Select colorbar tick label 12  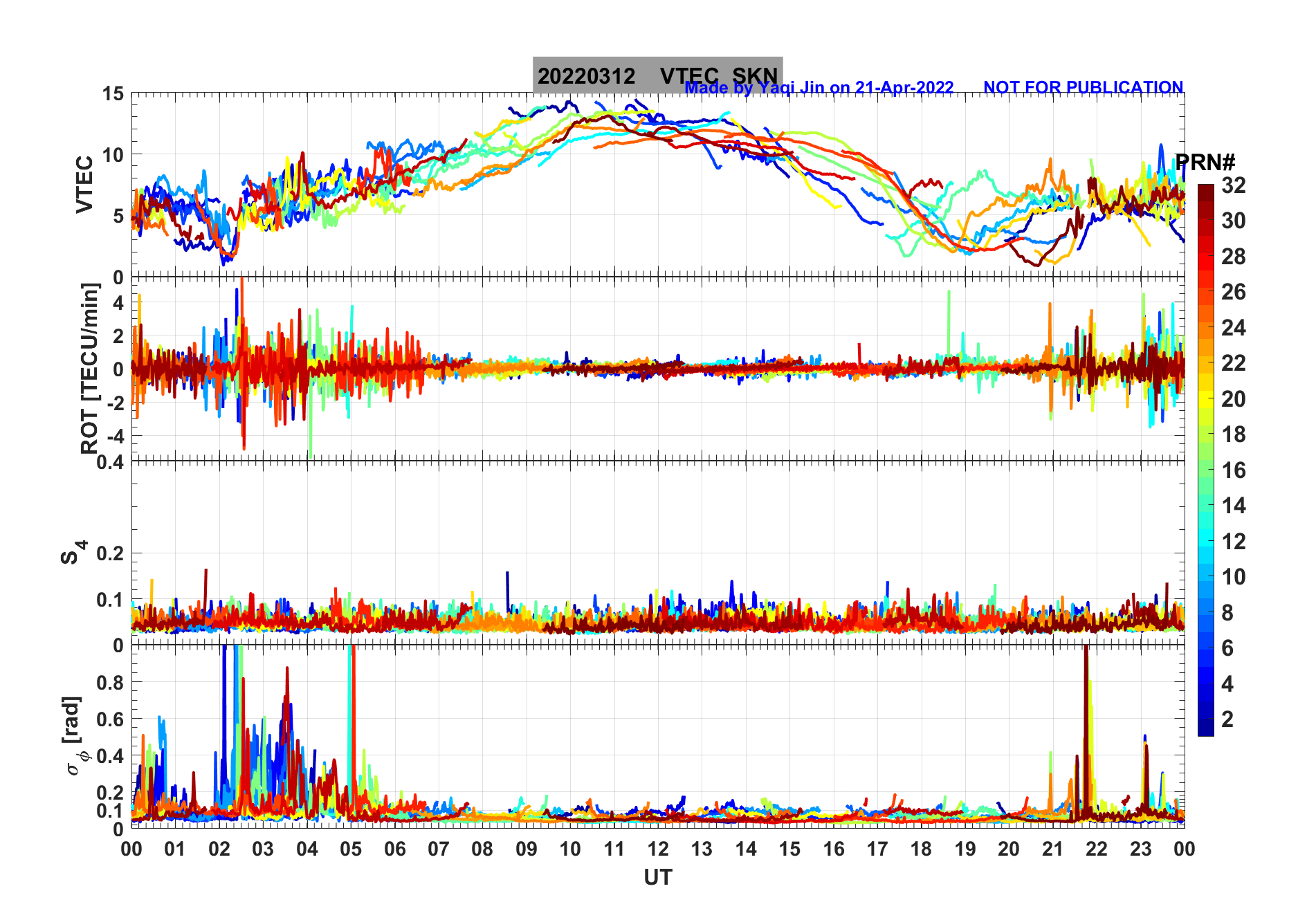(1234, 542)
